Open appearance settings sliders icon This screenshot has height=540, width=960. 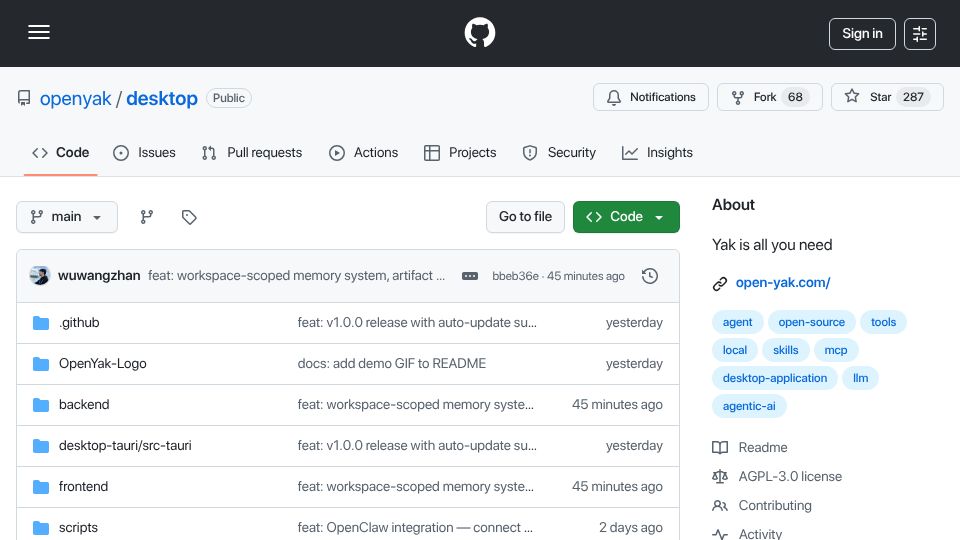(x=920, y=34)
